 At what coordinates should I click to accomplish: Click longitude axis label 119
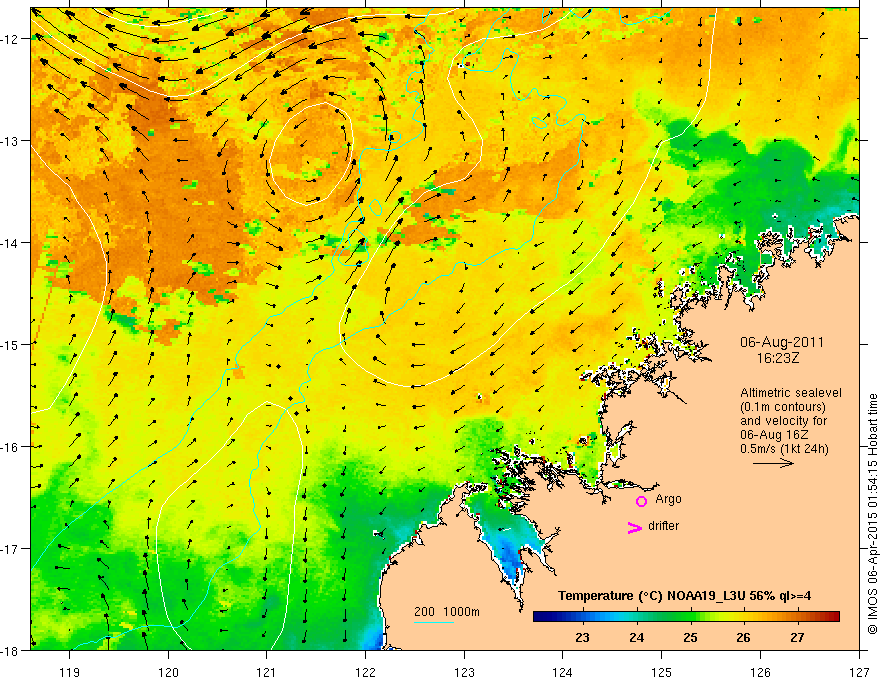(70, 672)
